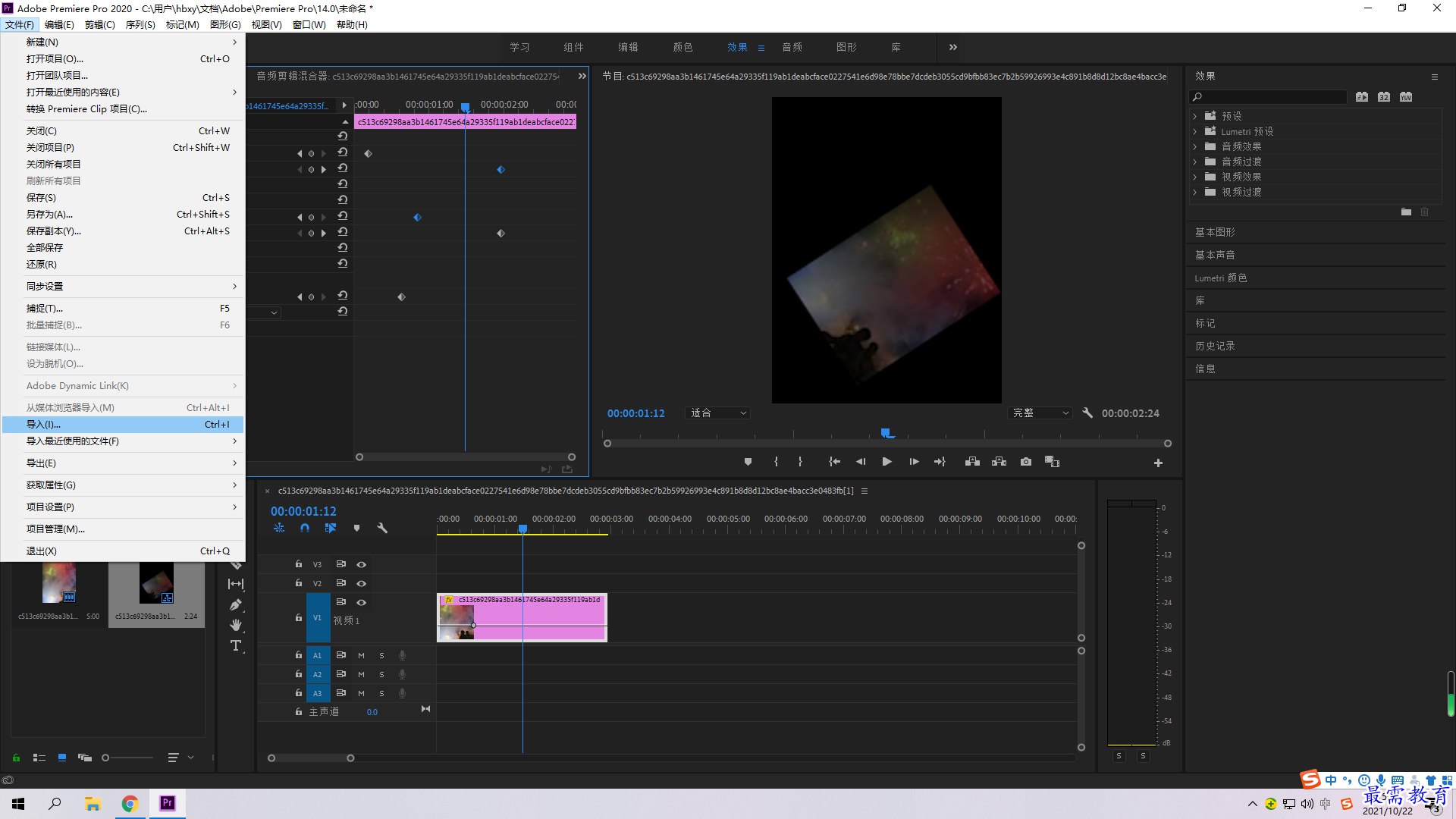
Task: Open the playback resolution 完整 dropdown
Action: tap(1040, 413)
